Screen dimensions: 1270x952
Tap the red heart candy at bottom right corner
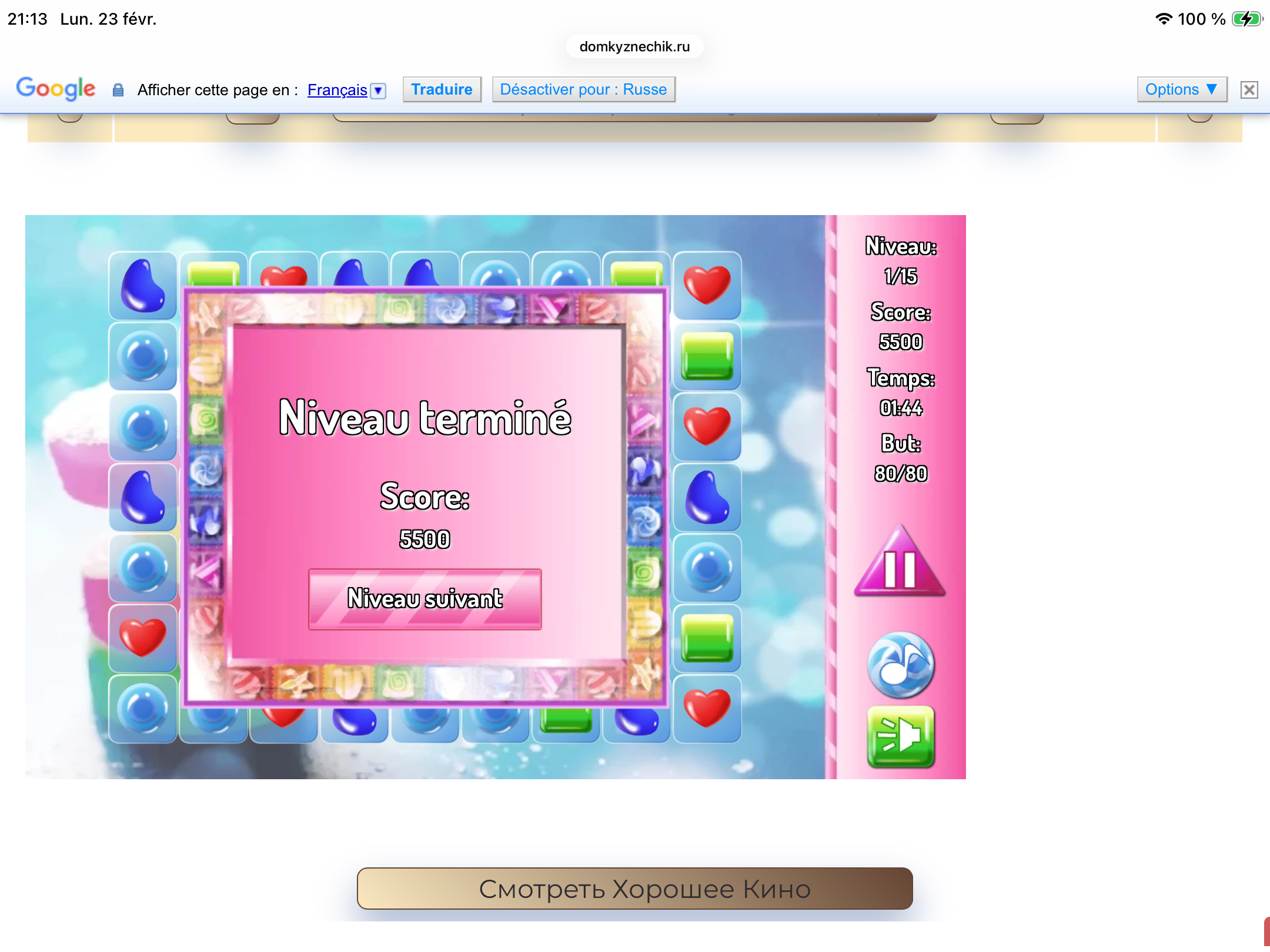(x=707, y=708)
